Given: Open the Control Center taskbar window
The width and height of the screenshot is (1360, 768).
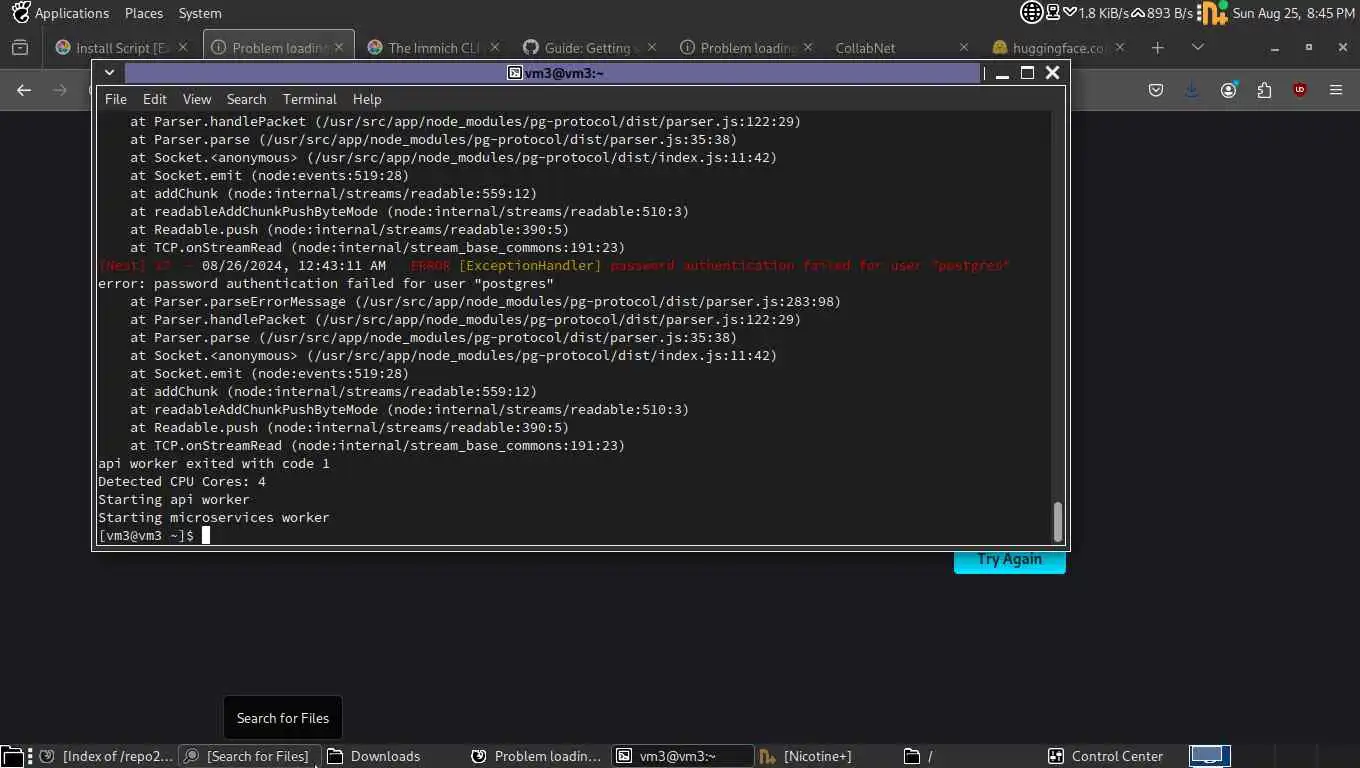Looking at the screenshot, I should (x=1113, y=756).
